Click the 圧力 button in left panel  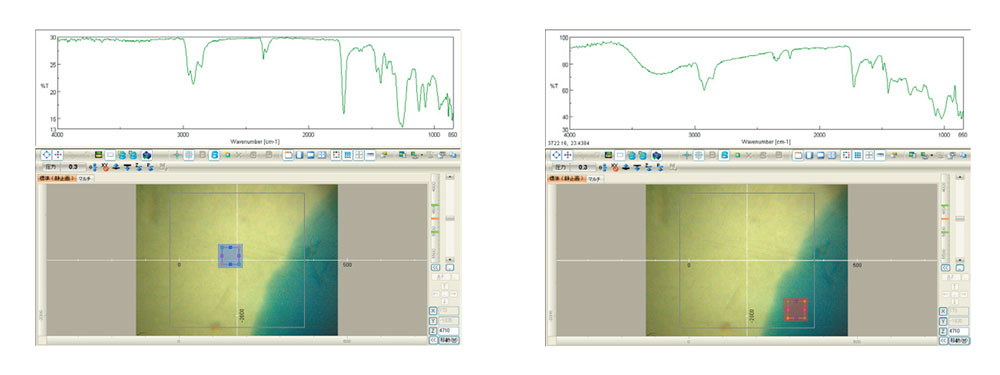coord(50,167)
